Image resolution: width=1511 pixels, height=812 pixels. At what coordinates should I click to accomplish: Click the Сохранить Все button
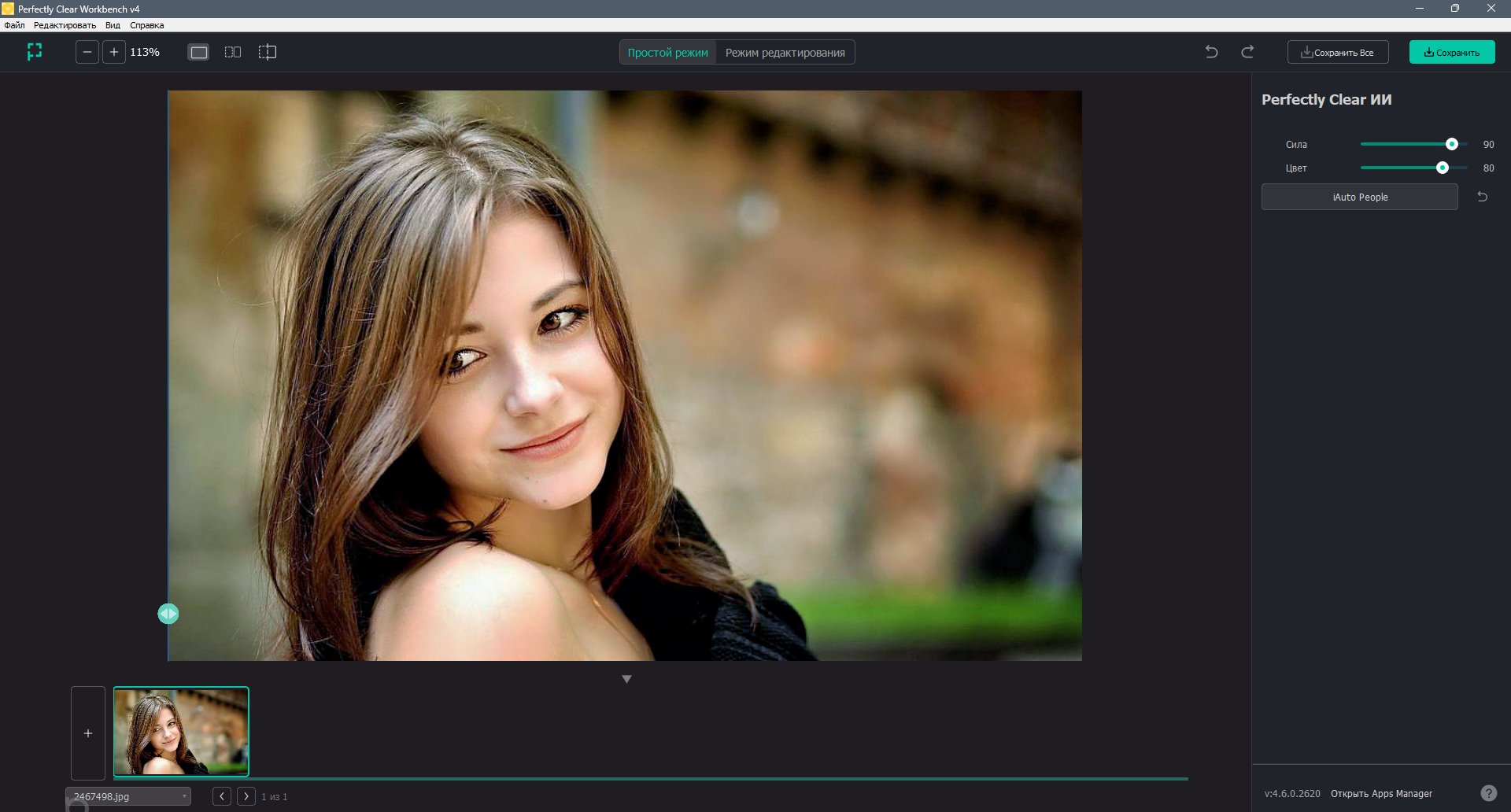pos(1338,52)
